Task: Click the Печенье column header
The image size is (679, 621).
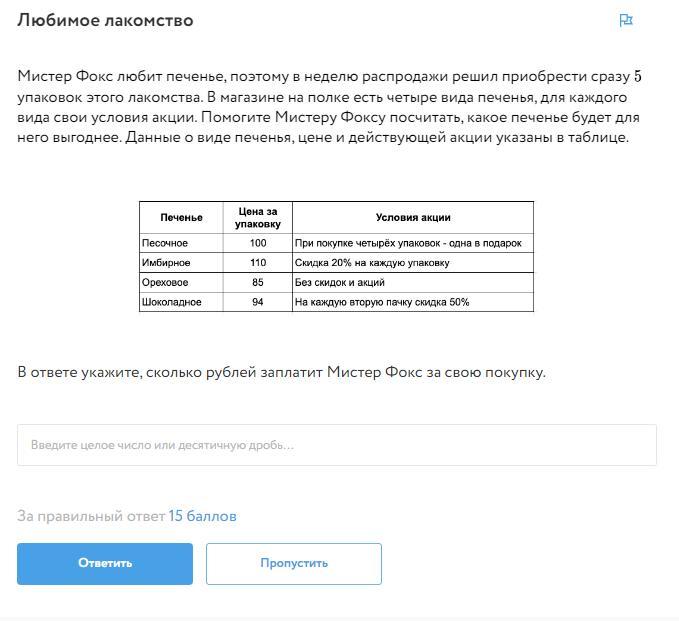Action: pyautogui.click(x=181, y=217)
